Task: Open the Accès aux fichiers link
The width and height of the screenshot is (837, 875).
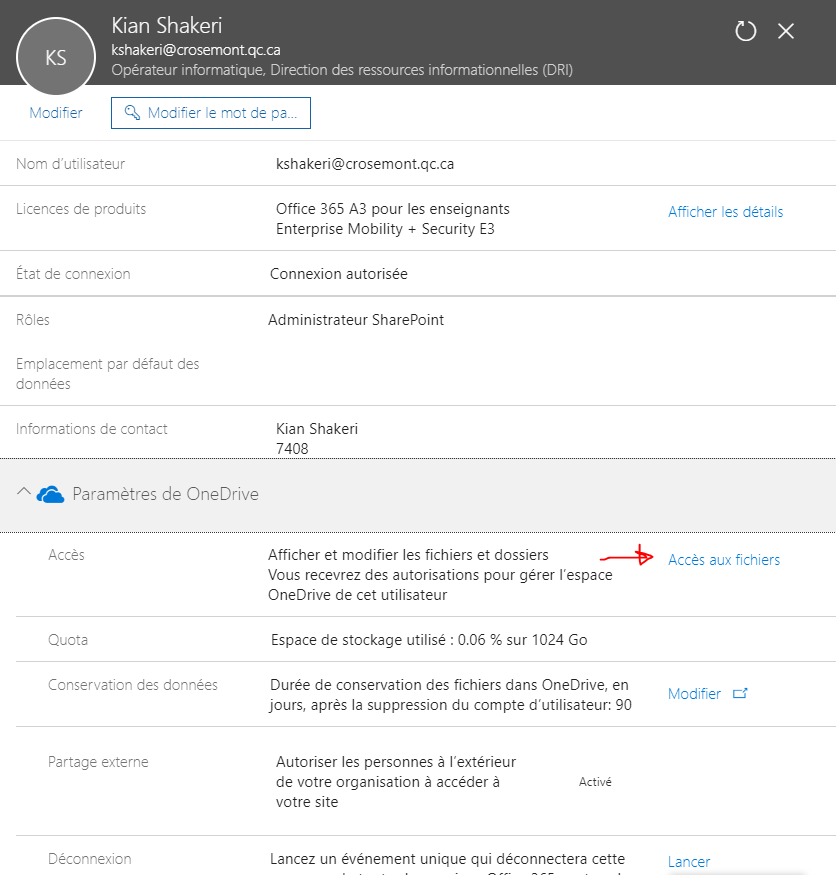Action: pyautogui.click(x=723, y=560)
